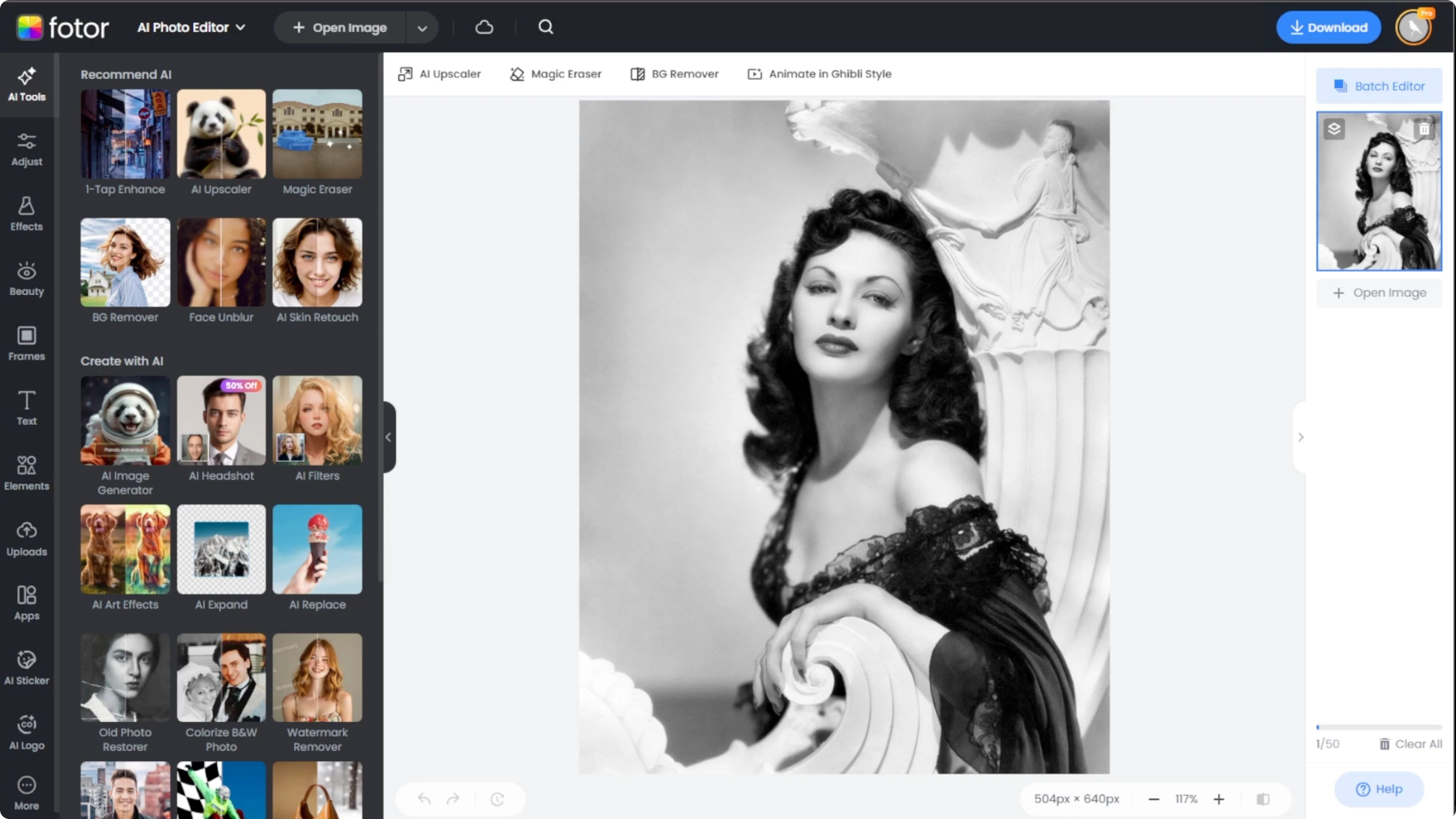Viewport: 1456px width, 819px height.
Task: Open the Effects panel
Action: [x=27, y=214]
